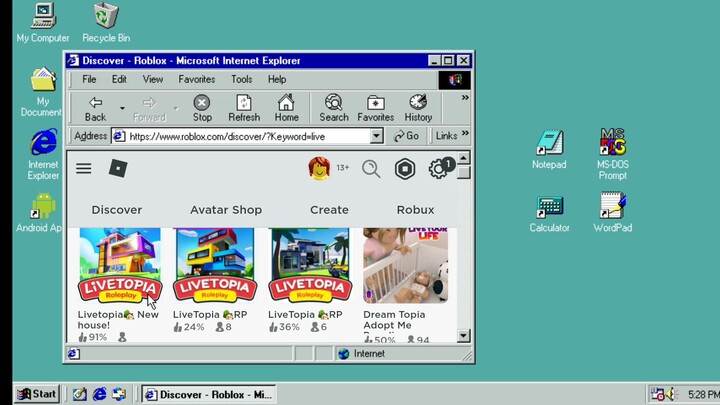Image resolution: width=720 pixels, height=405 pixels.
Task: Expand the address bar dropdown
Action: [377, 136]
